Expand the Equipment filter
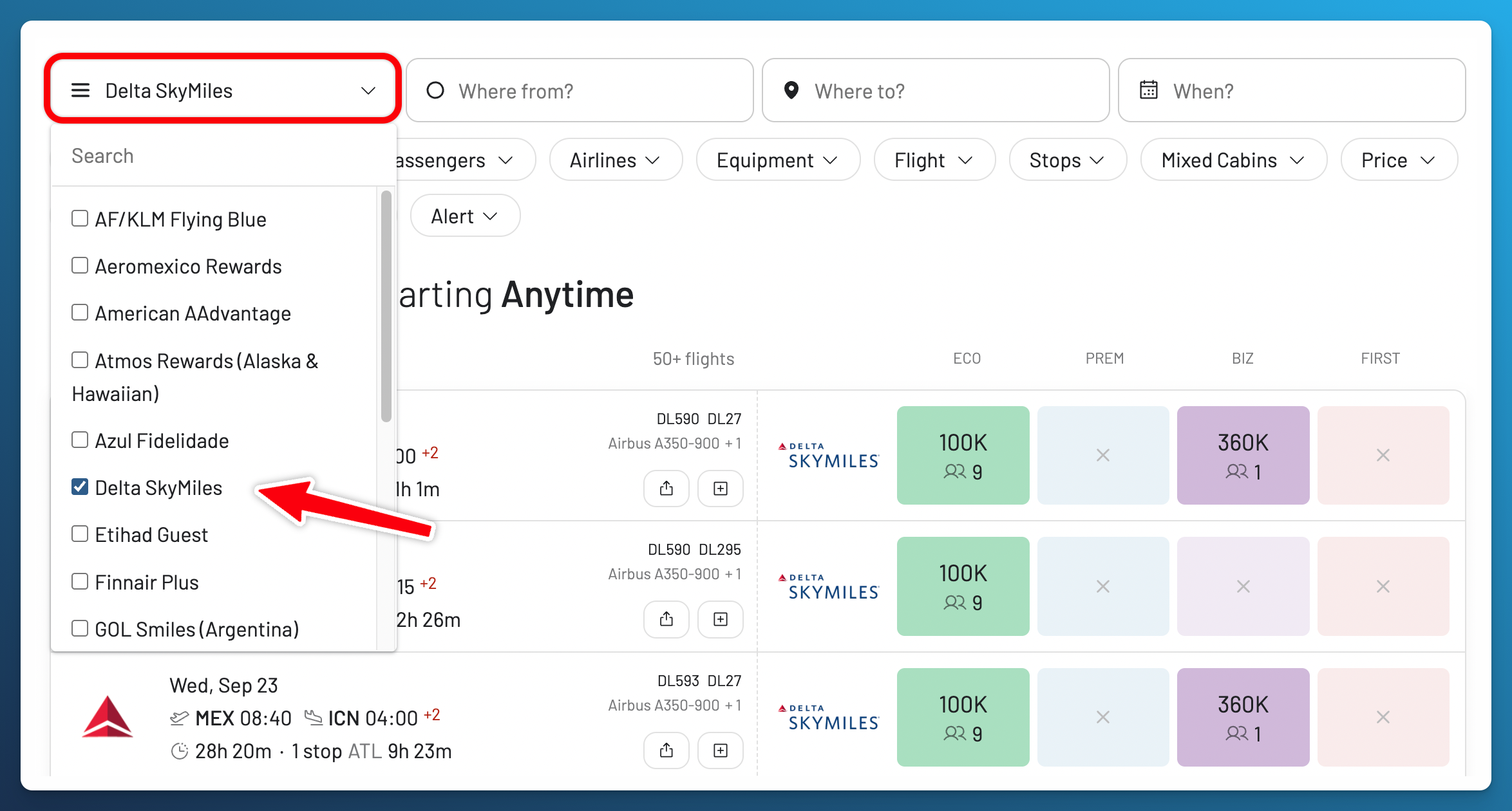Image resolution: width=1512 pixels, height=811 pixels. [x=778, y=160]
